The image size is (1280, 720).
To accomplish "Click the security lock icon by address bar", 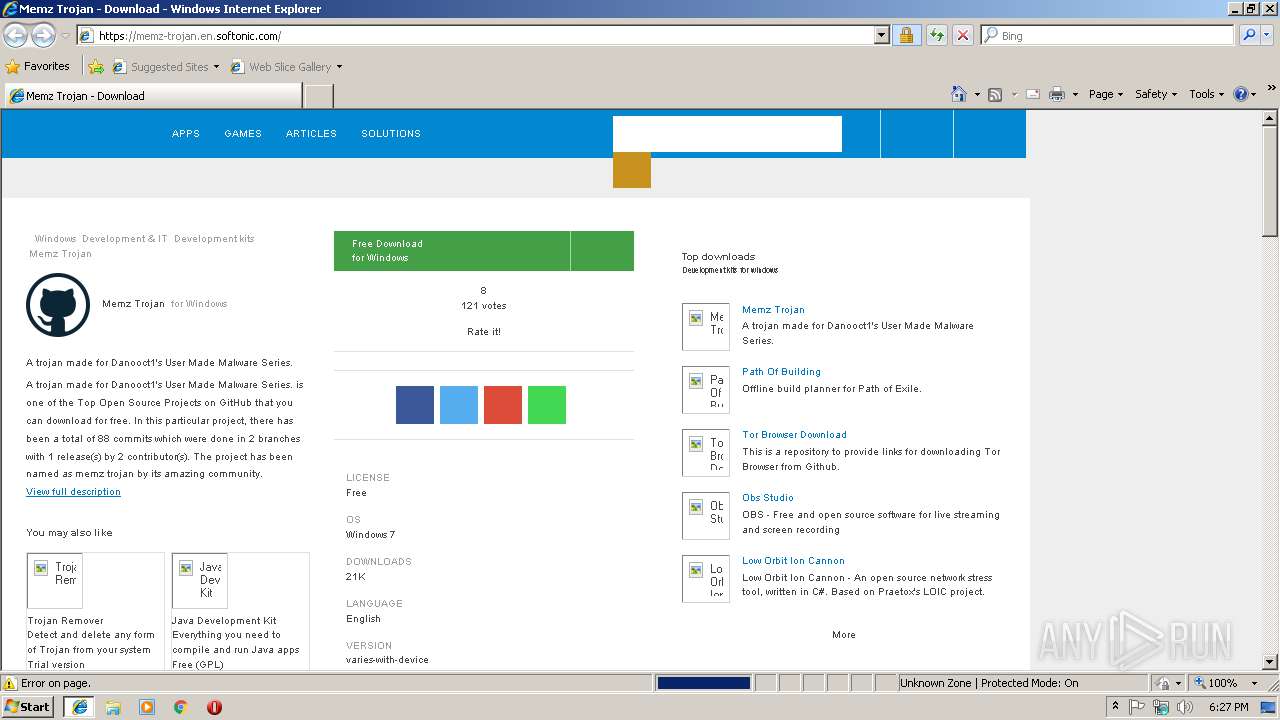I will 906,35.
